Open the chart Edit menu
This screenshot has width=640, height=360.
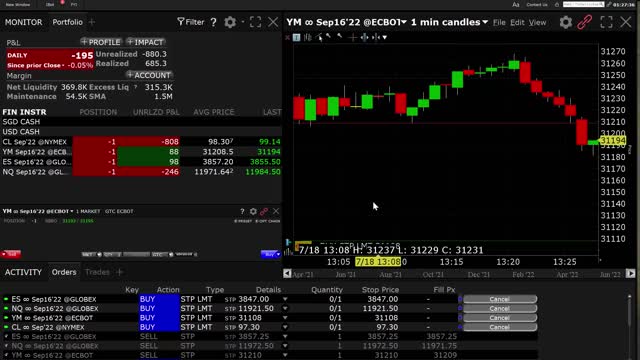pos(517,22)
